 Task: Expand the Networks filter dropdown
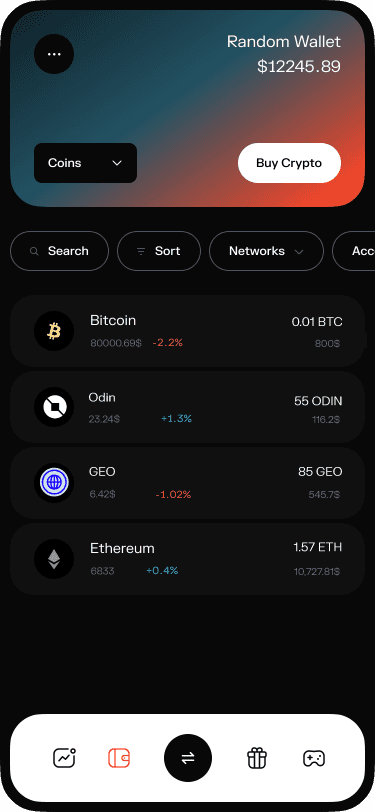point(266,251)
